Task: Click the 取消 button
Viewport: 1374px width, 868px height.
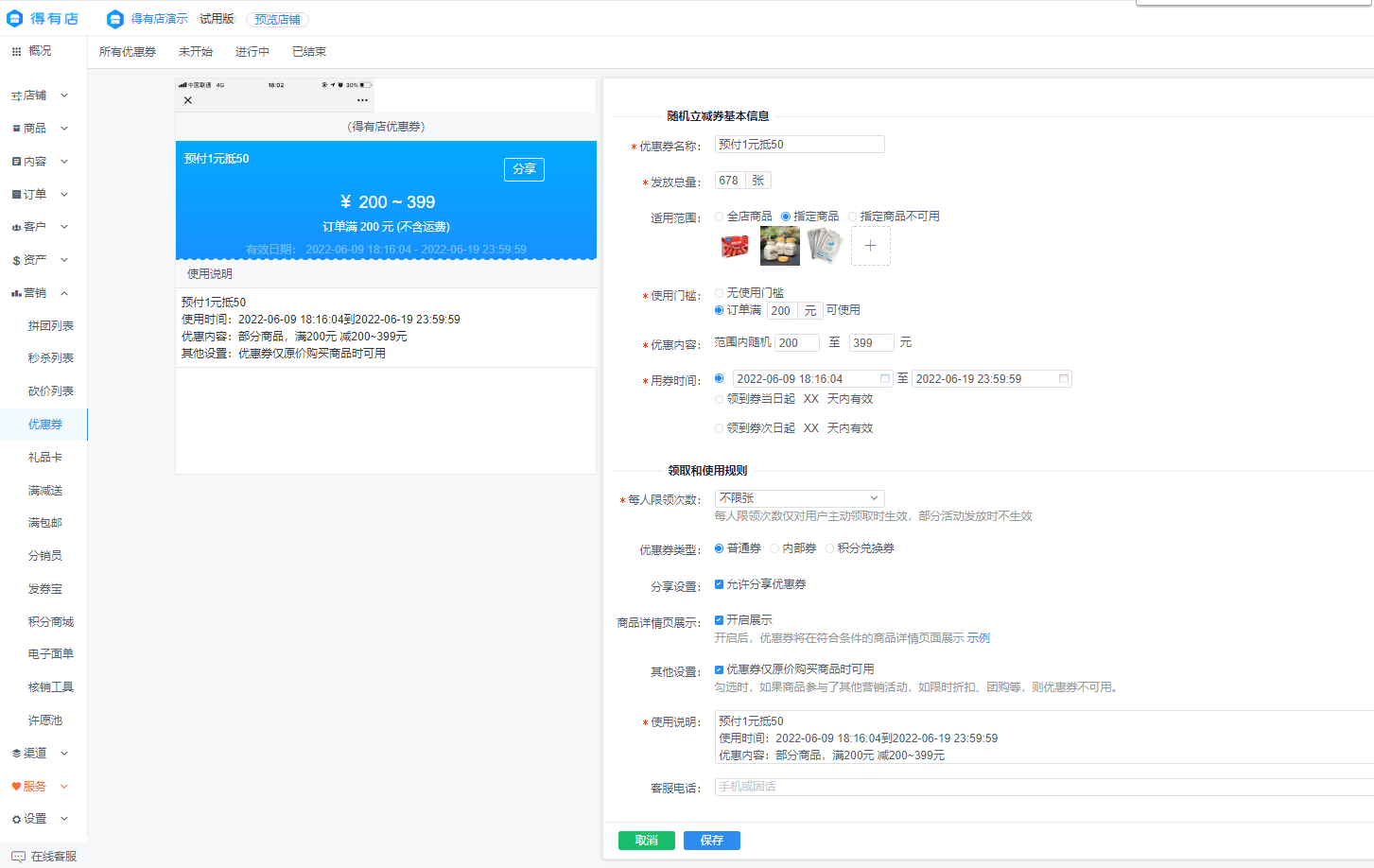Action: tap(647, 841)
